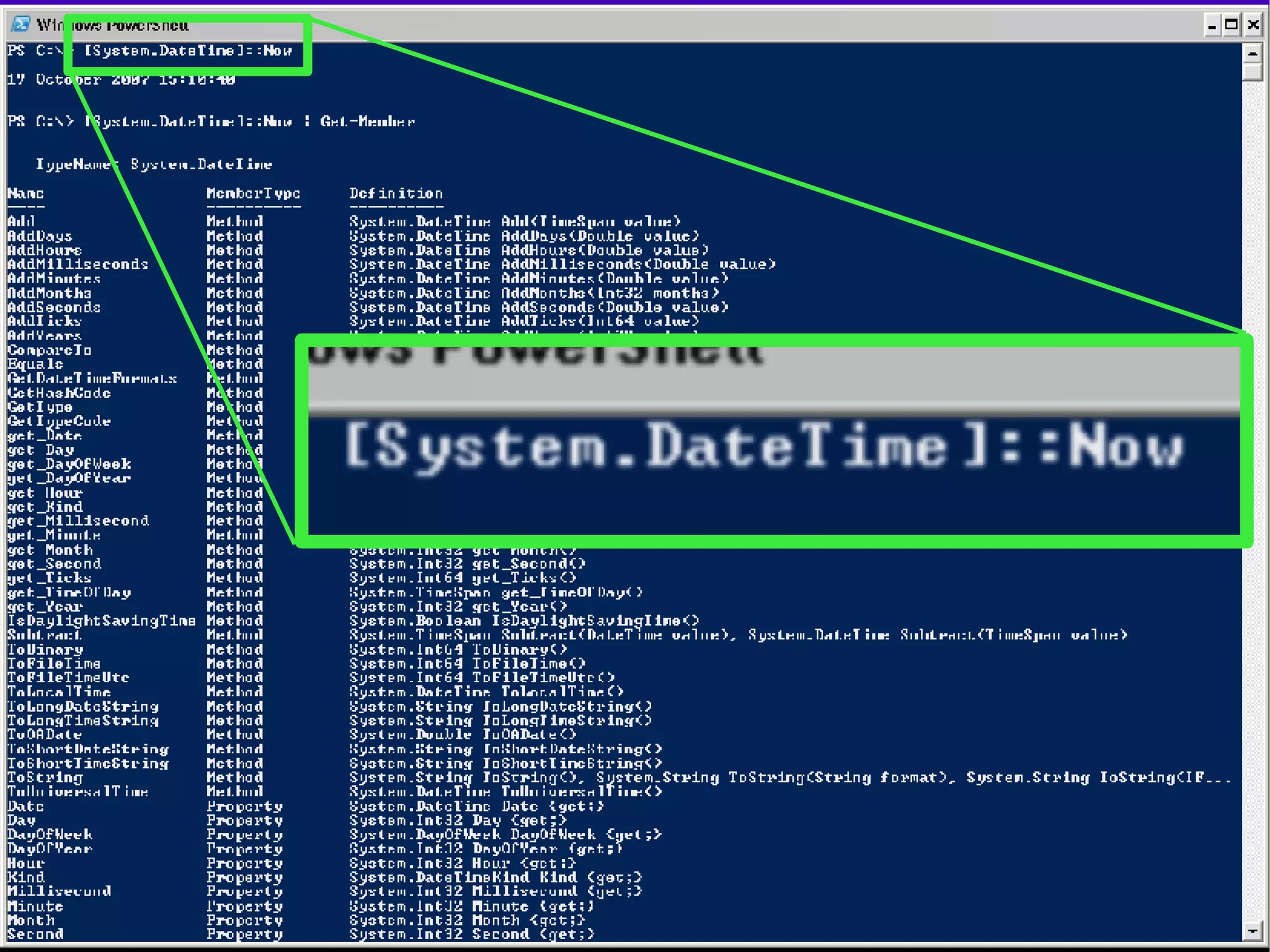
Task: Click the MemberType column header
Action: pyautogui.click(x=253, y=194)
